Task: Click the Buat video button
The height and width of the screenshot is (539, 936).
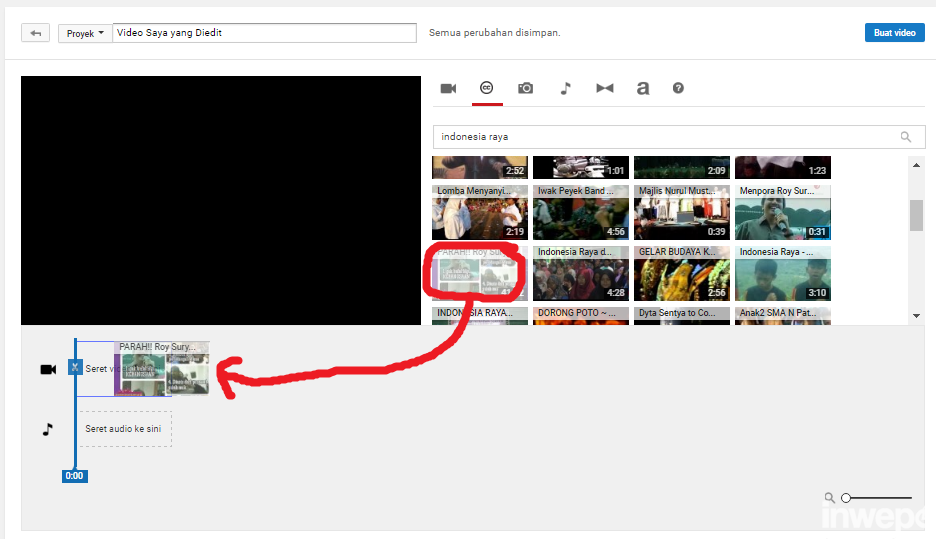Action: tap(894, 33)
